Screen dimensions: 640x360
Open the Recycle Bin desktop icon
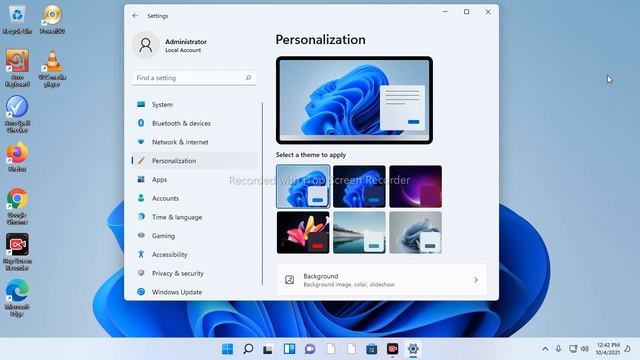tap(17, 20)
